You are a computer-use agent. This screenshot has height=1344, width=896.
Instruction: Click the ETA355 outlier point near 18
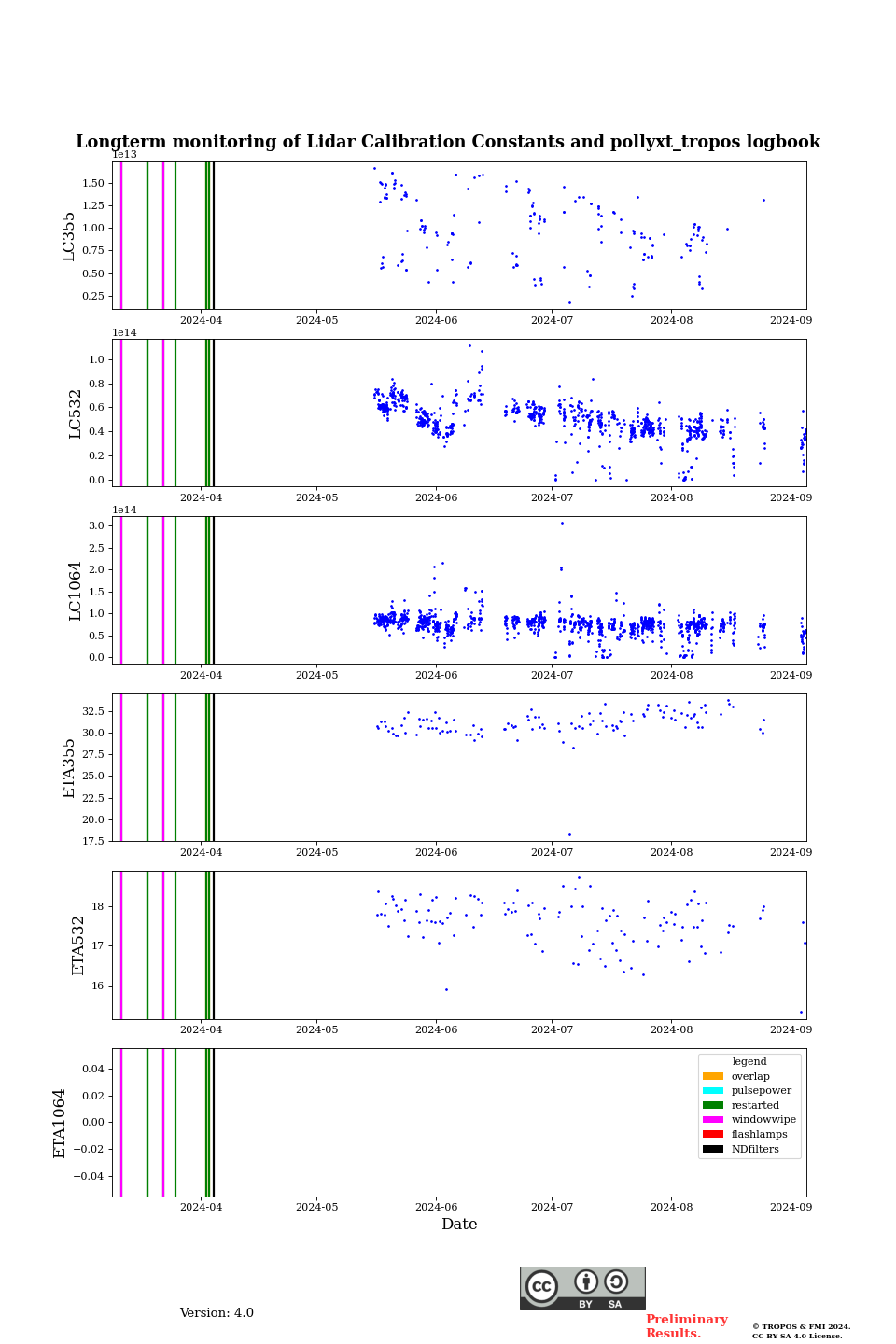569,834
